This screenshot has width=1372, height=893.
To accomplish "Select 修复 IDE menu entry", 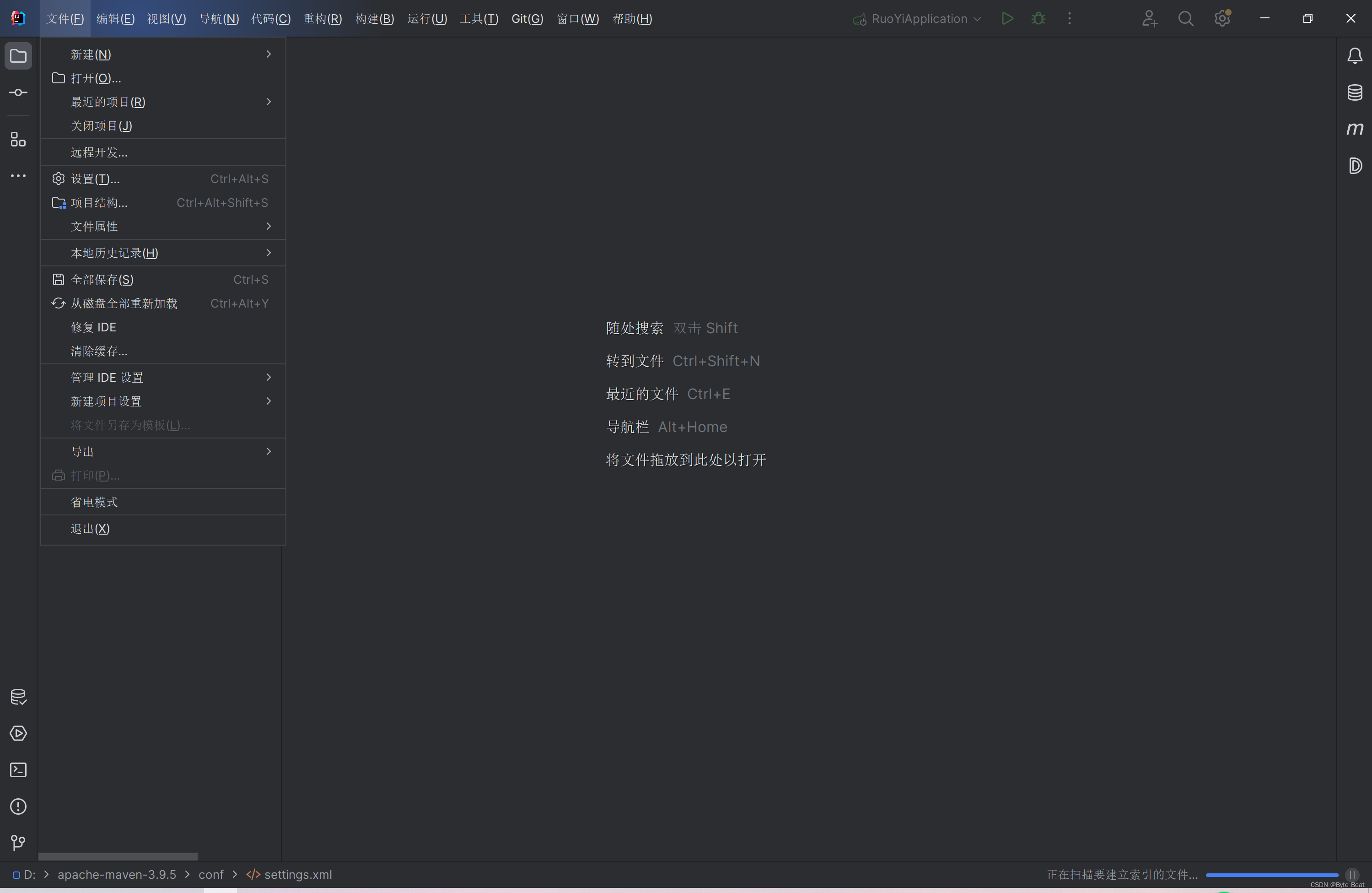I will (x=163, y=327).
